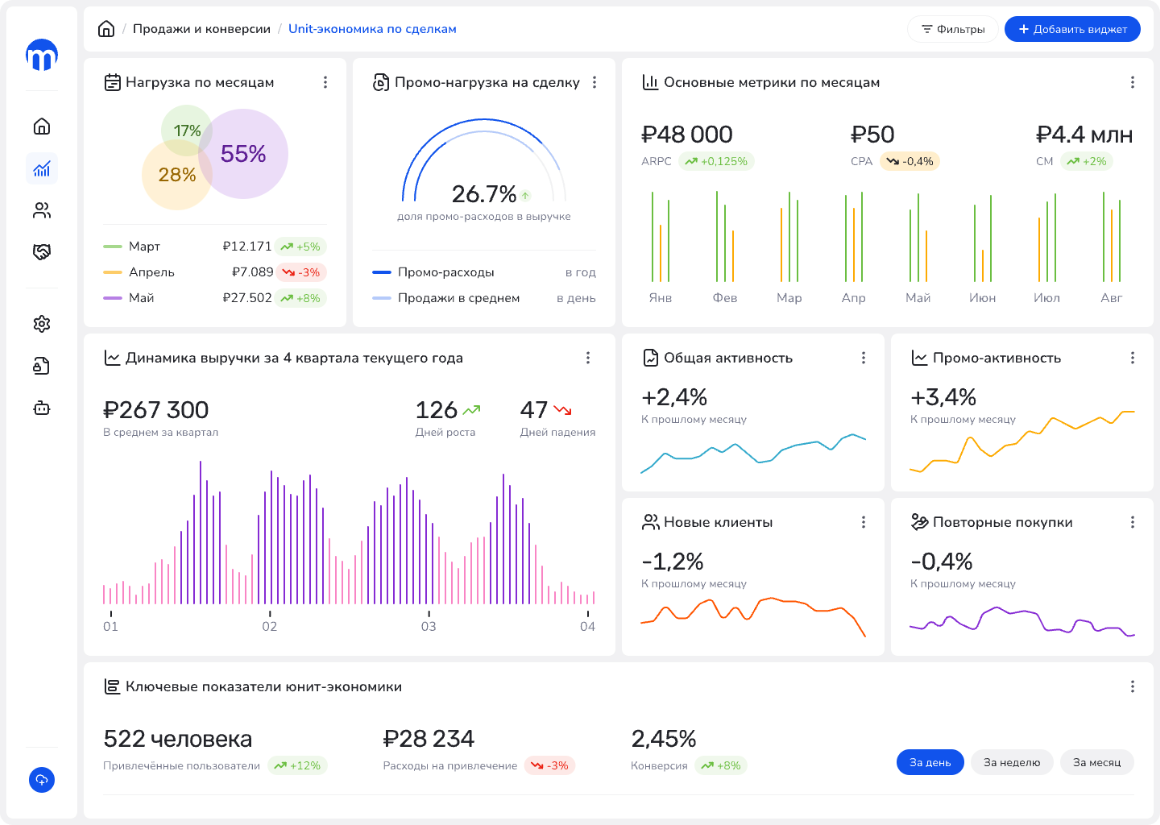Open options menu for Промо-активность
This screenshot has height=825, width=1160.
1133,358
